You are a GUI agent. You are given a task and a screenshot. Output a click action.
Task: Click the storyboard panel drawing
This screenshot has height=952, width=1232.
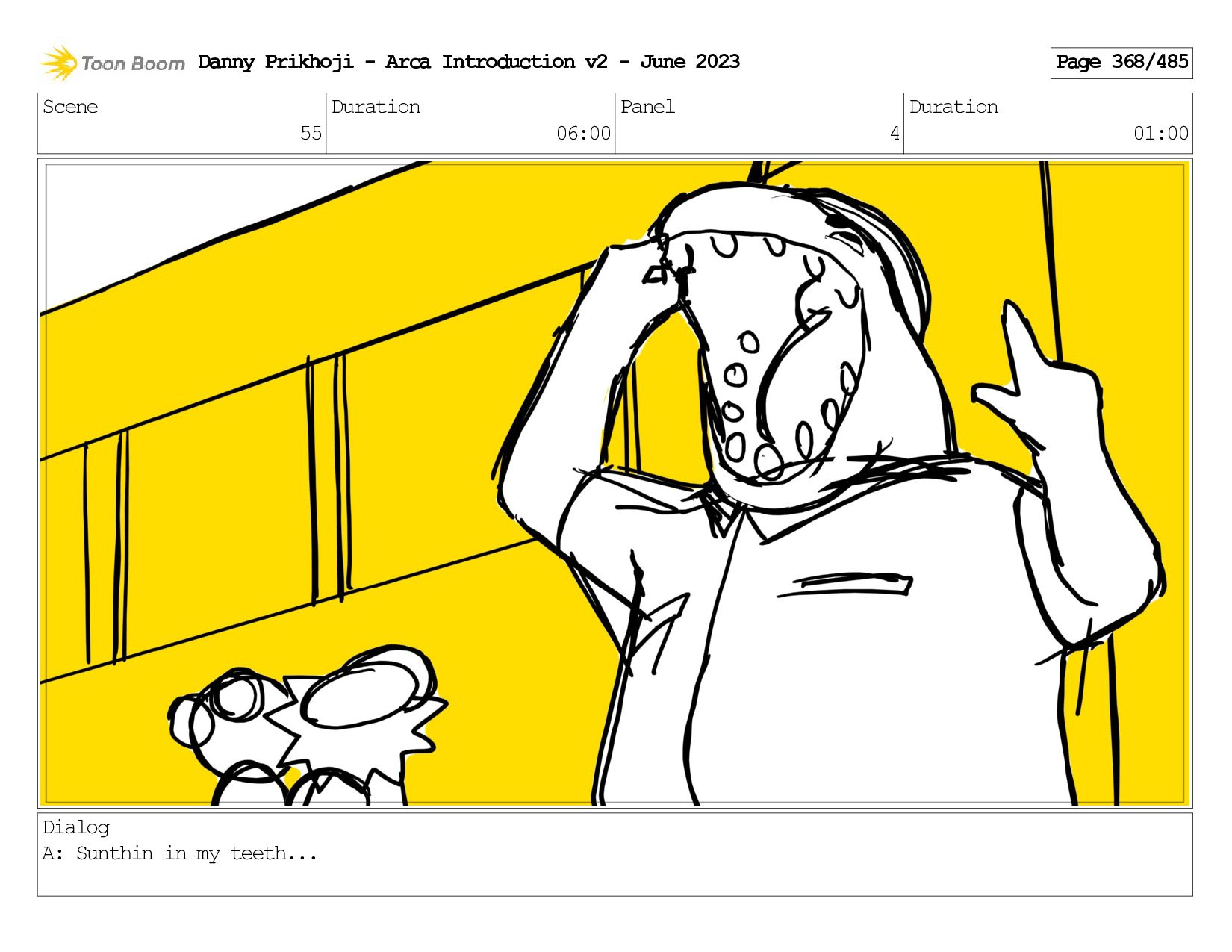click(615, 483)
